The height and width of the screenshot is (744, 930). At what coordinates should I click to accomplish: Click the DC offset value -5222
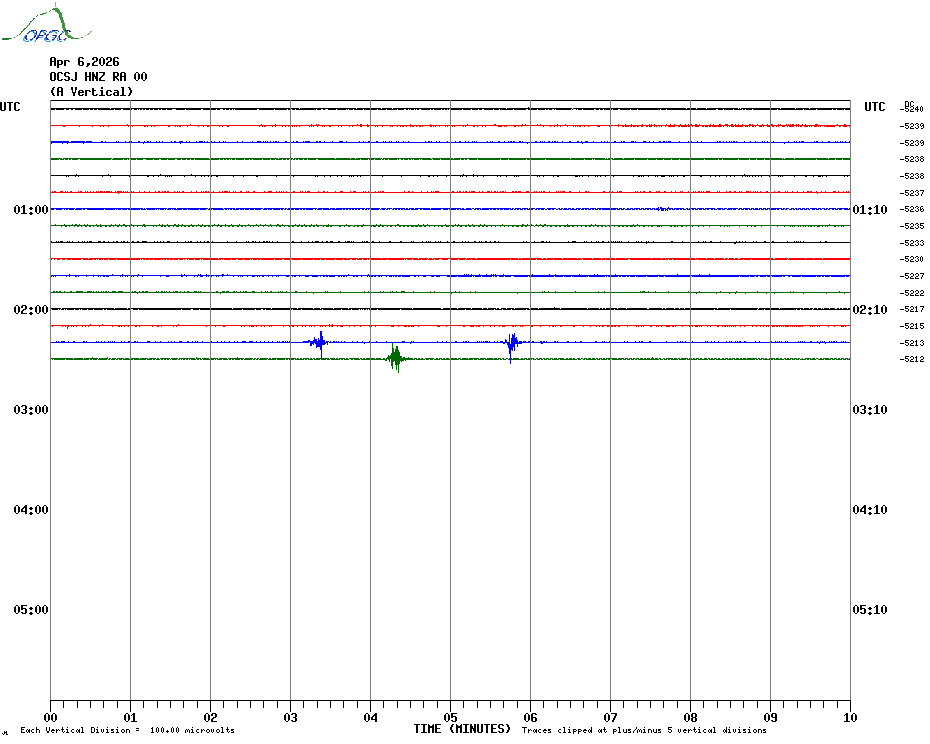[912, 293]
